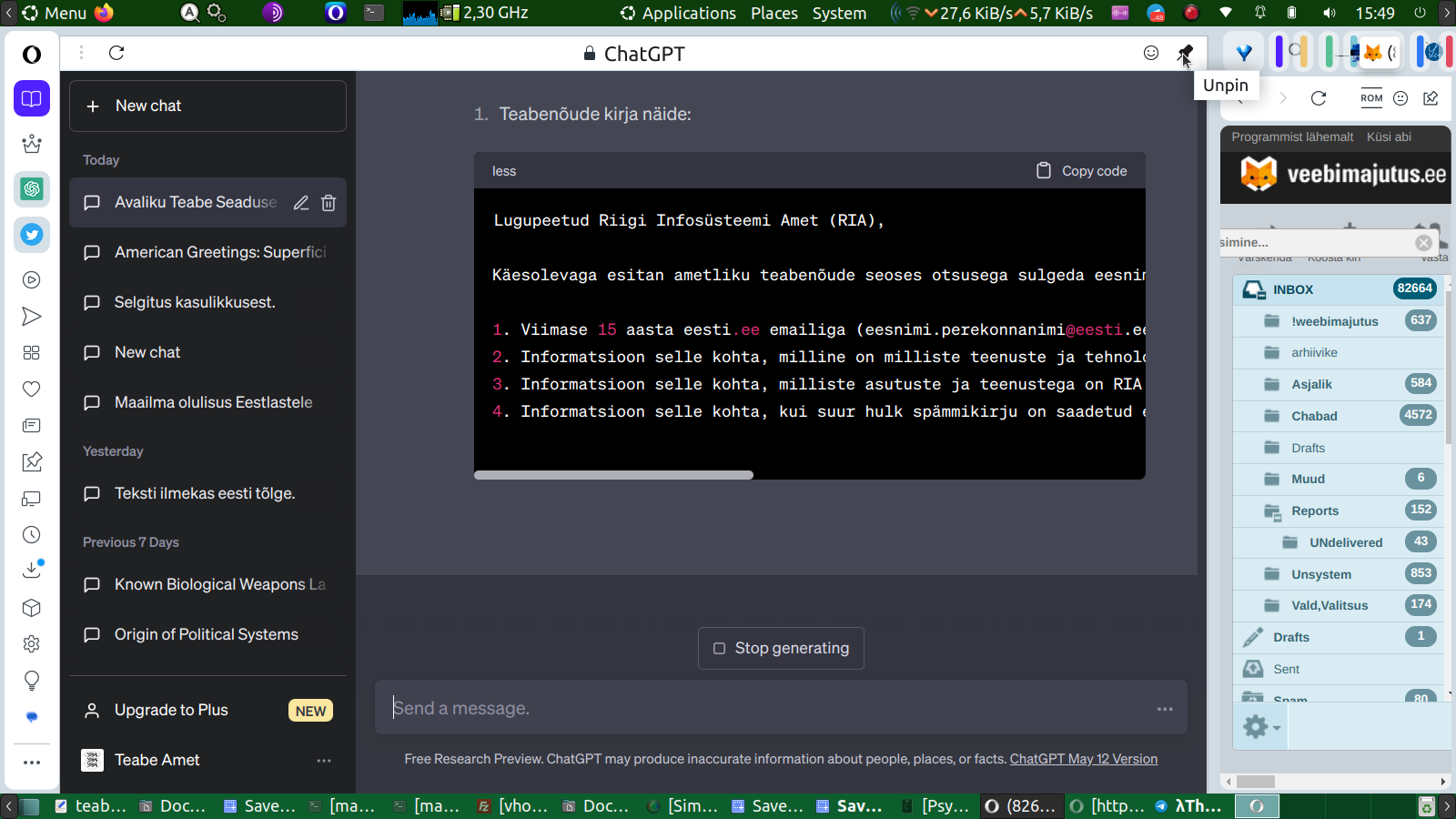This screenshot has height=819, width=1456.
Task: Open the Teabe Amet account options menu
Action: tap(323, 761)
